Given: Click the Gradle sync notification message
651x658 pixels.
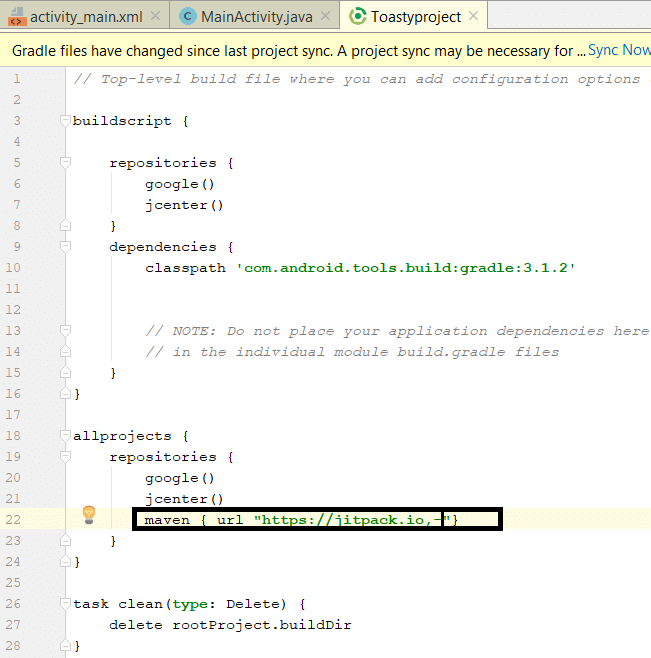Looking at the screenshot, I should [x=298, y=51].
